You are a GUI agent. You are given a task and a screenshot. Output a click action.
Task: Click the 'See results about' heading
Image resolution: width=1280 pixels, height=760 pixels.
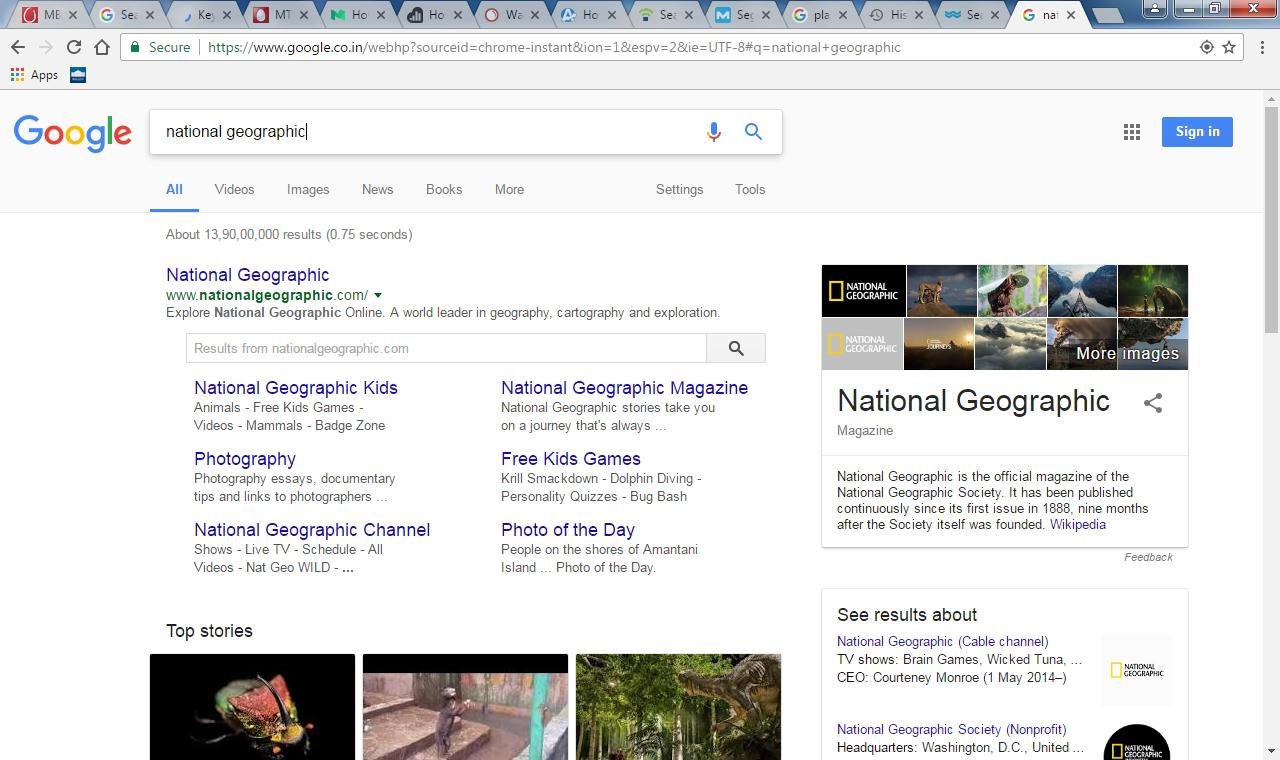coord(907,615)
